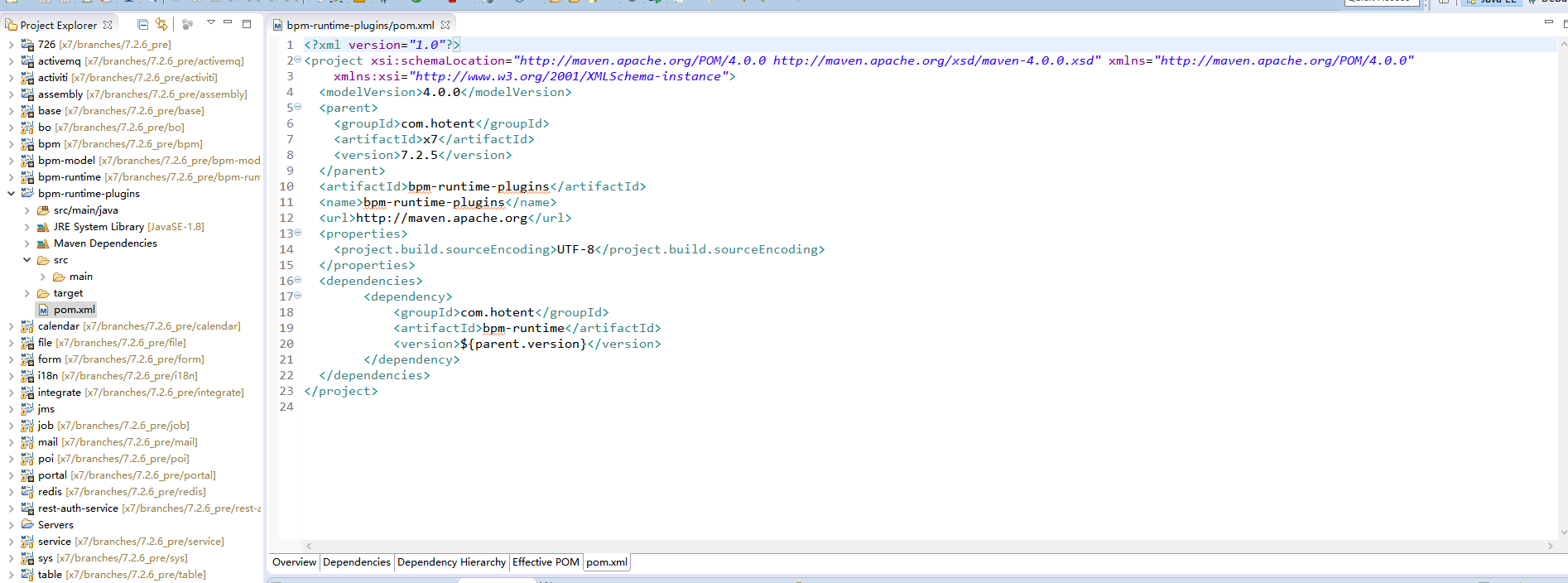Select the Servers folder in Project Explorer
This screenshot has width=1568, height=583.
coord(55,525)
